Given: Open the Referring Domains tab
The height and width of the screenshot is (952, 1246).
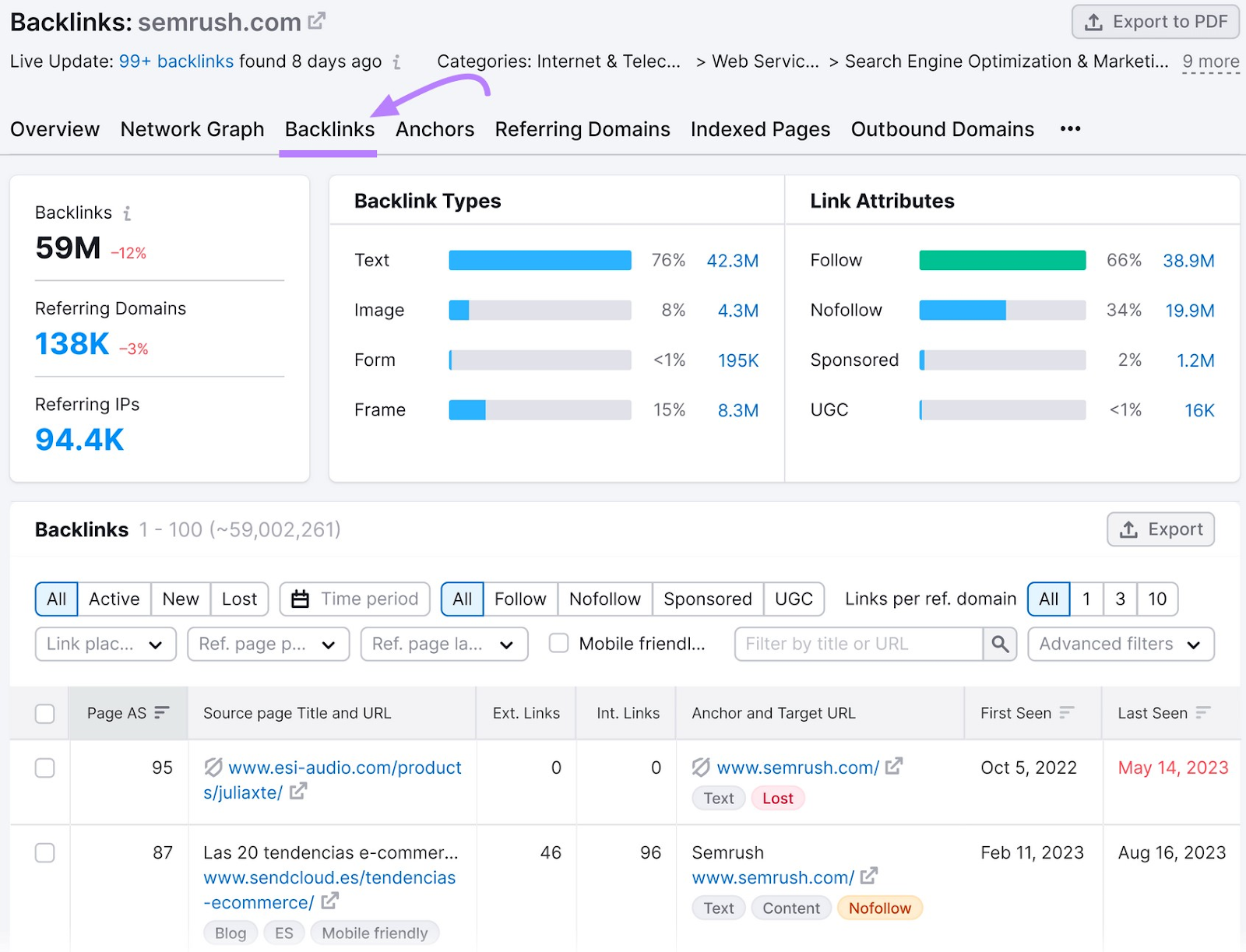Looking at the screenshot, I should click(583, 129).
